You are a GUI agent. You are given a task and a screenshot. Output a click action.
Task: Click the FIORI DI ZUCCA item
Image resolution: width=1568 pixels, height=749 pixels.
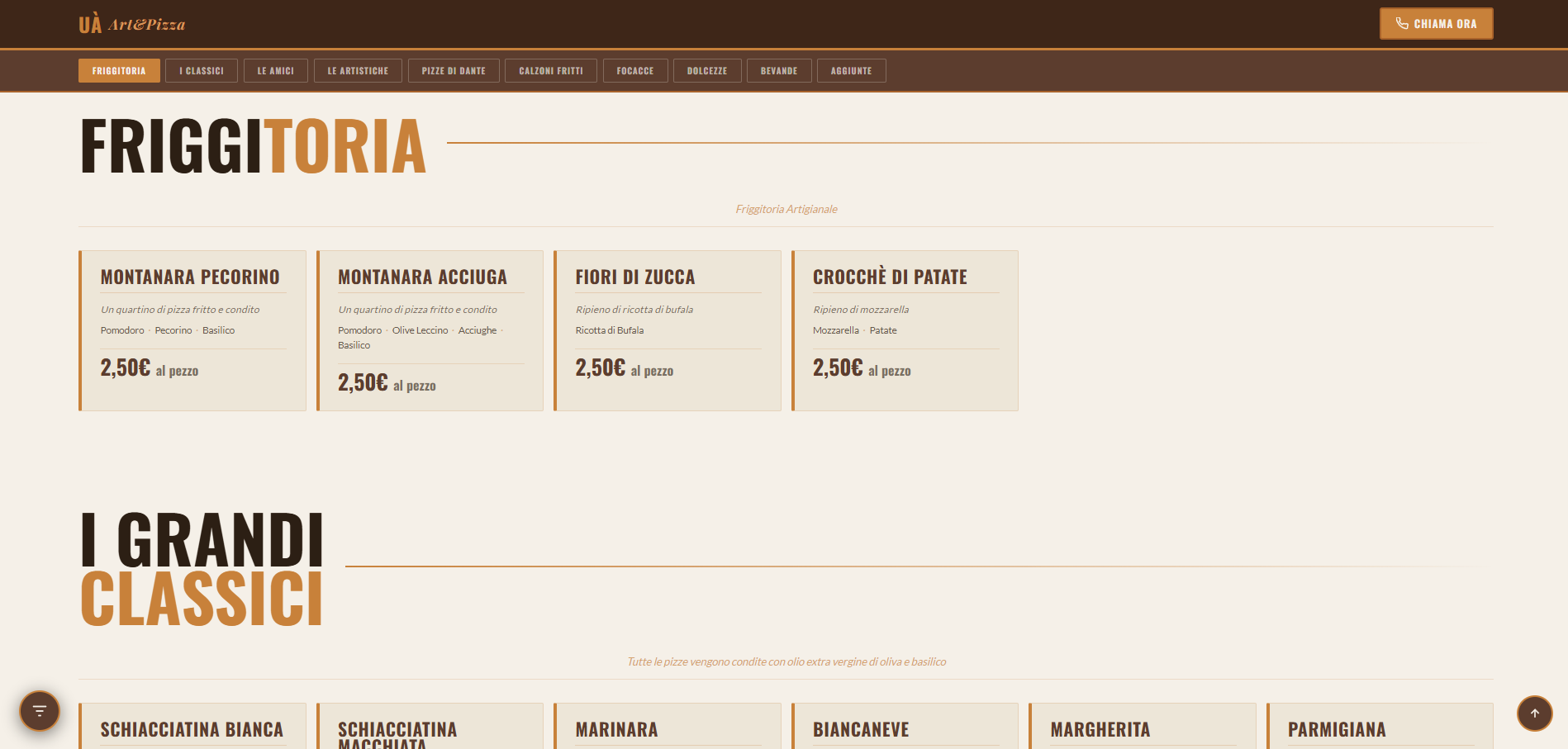point(668,330)
